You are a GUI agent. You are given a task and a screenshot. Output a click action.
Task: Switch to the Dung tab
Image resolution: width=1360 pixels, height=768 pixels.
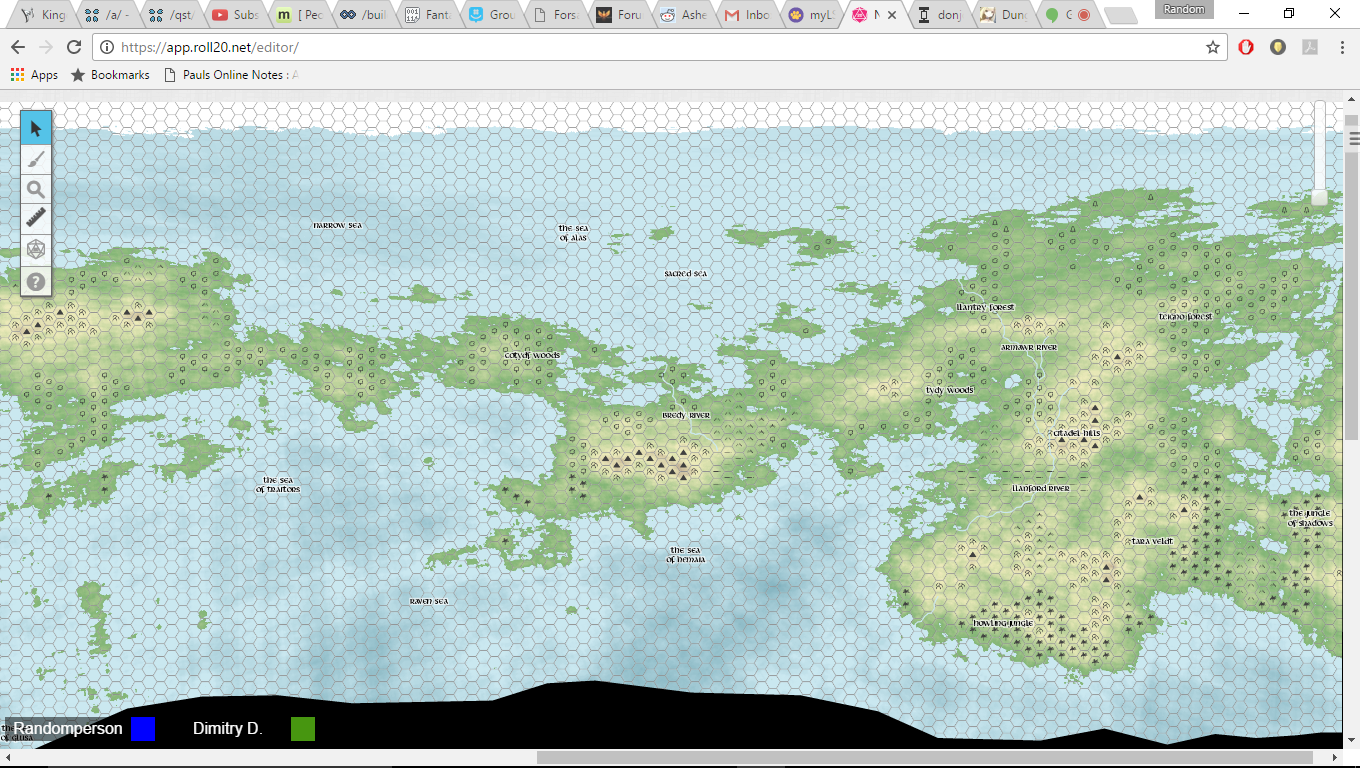pyautogui.click(x=1002, y=15)
